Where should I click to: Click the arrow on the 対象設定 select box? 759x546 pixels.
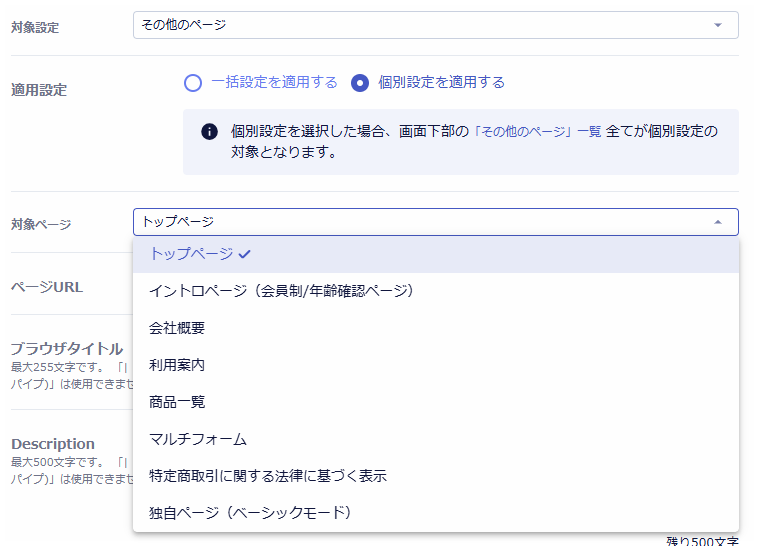(x=717, y=25)
